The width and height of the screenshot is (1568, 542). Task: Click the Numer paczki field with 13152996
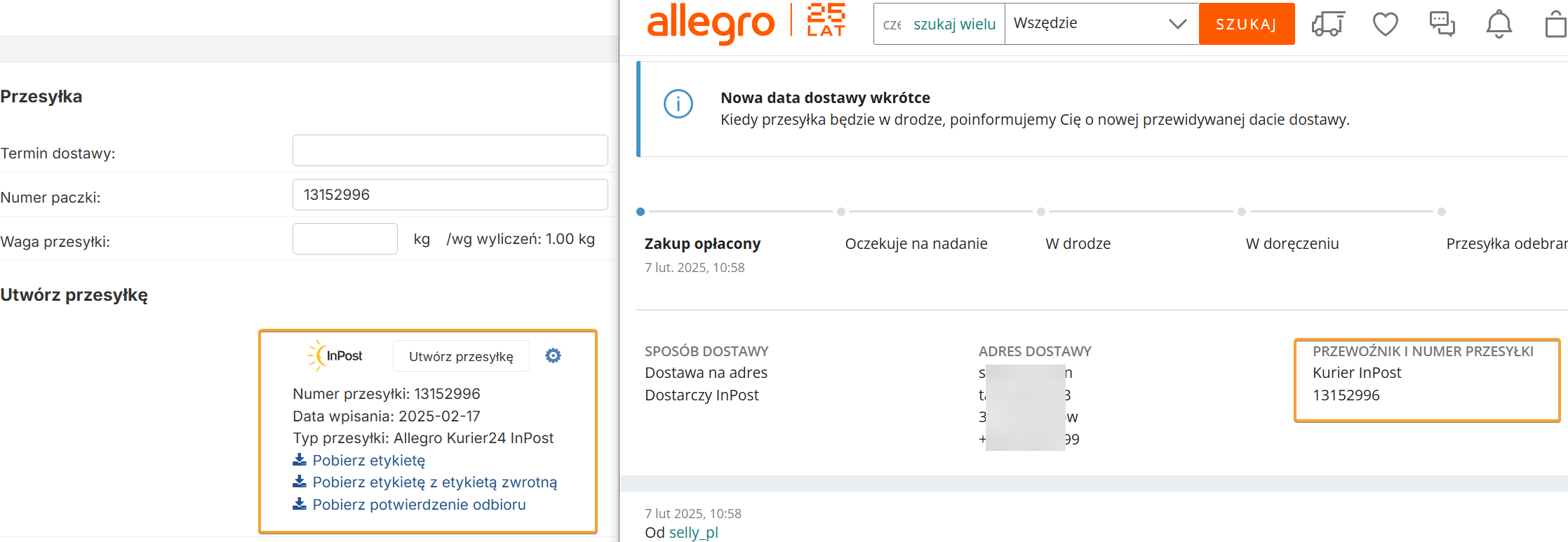[450, 195]
